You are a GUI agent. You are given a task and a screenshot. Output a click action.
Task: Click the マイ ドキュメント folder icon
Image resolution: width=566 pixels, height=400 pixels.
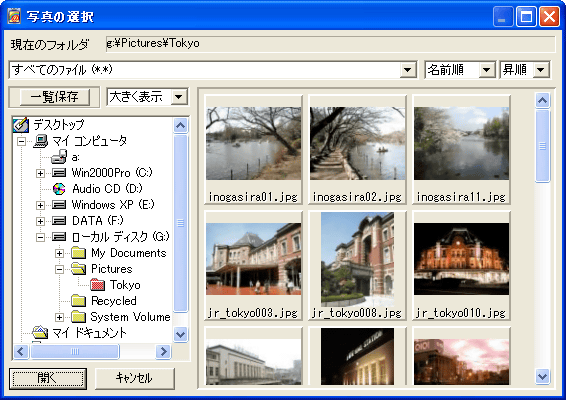40,332
